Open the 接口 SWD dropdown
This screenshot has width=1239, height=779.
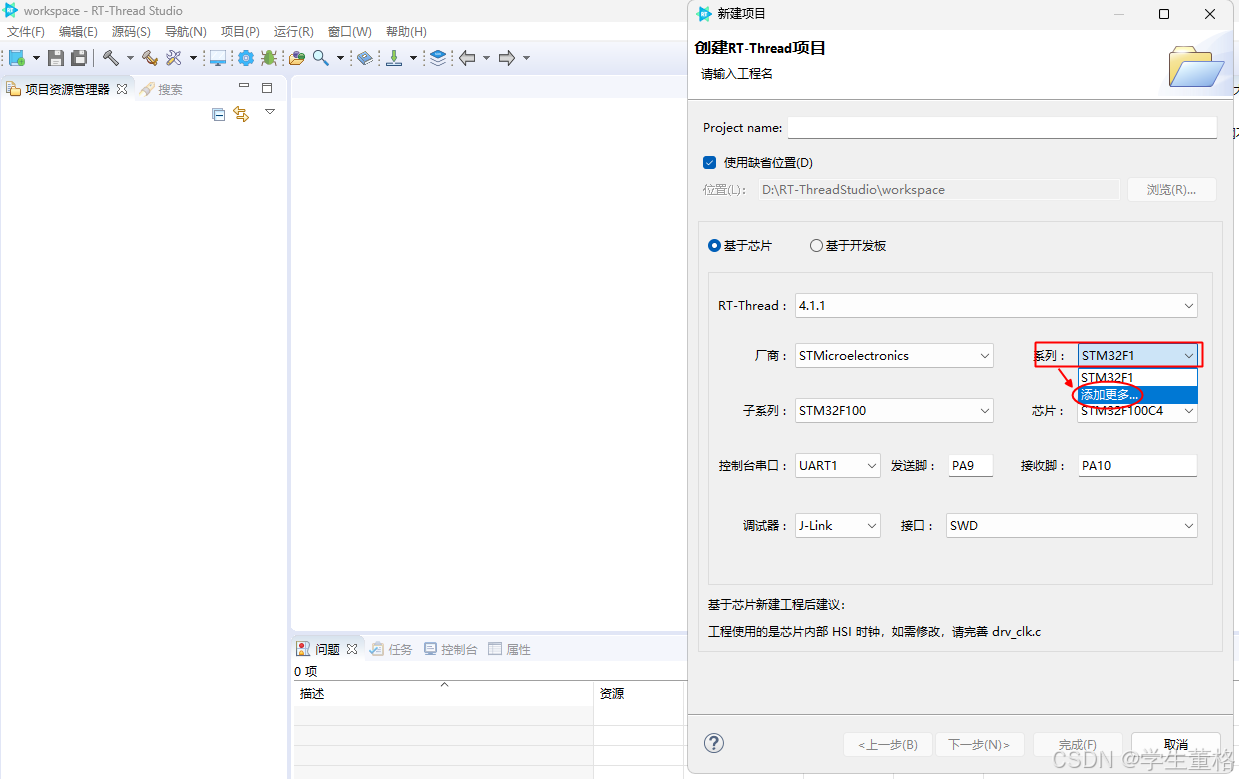pos(1071,525)
